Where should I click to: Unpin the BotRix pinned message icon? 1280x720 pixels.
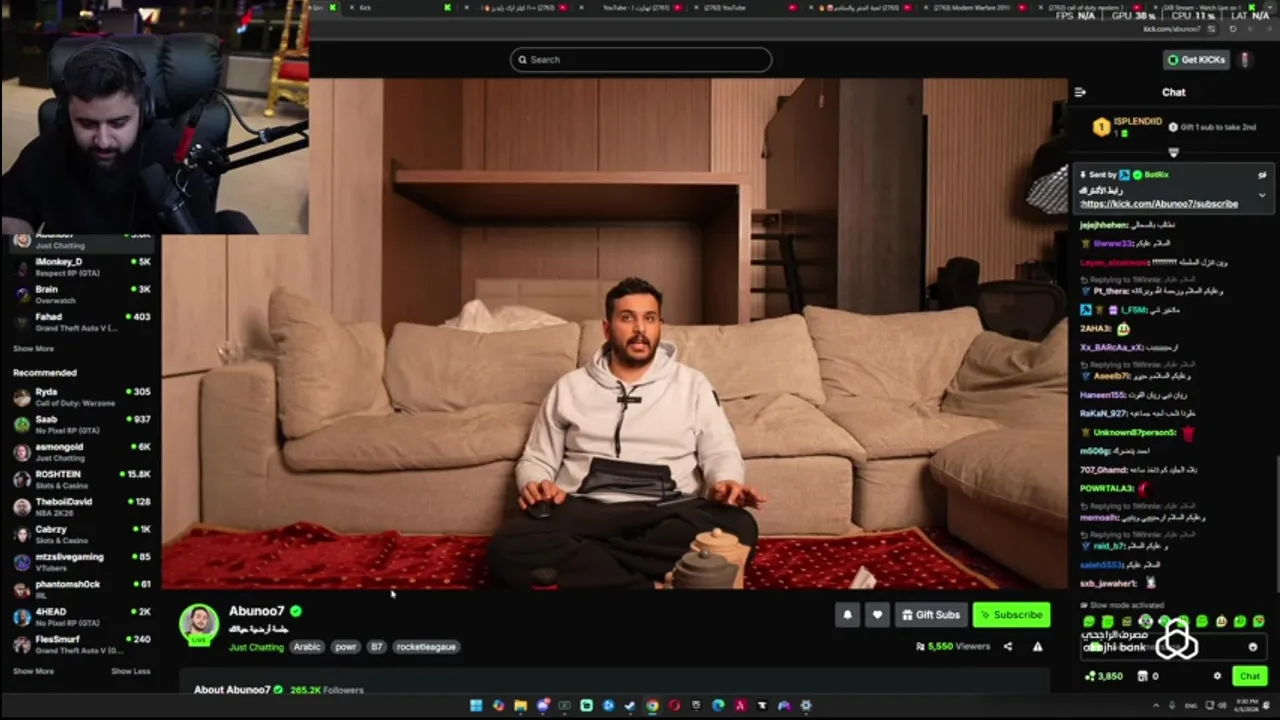[1262, 175]
